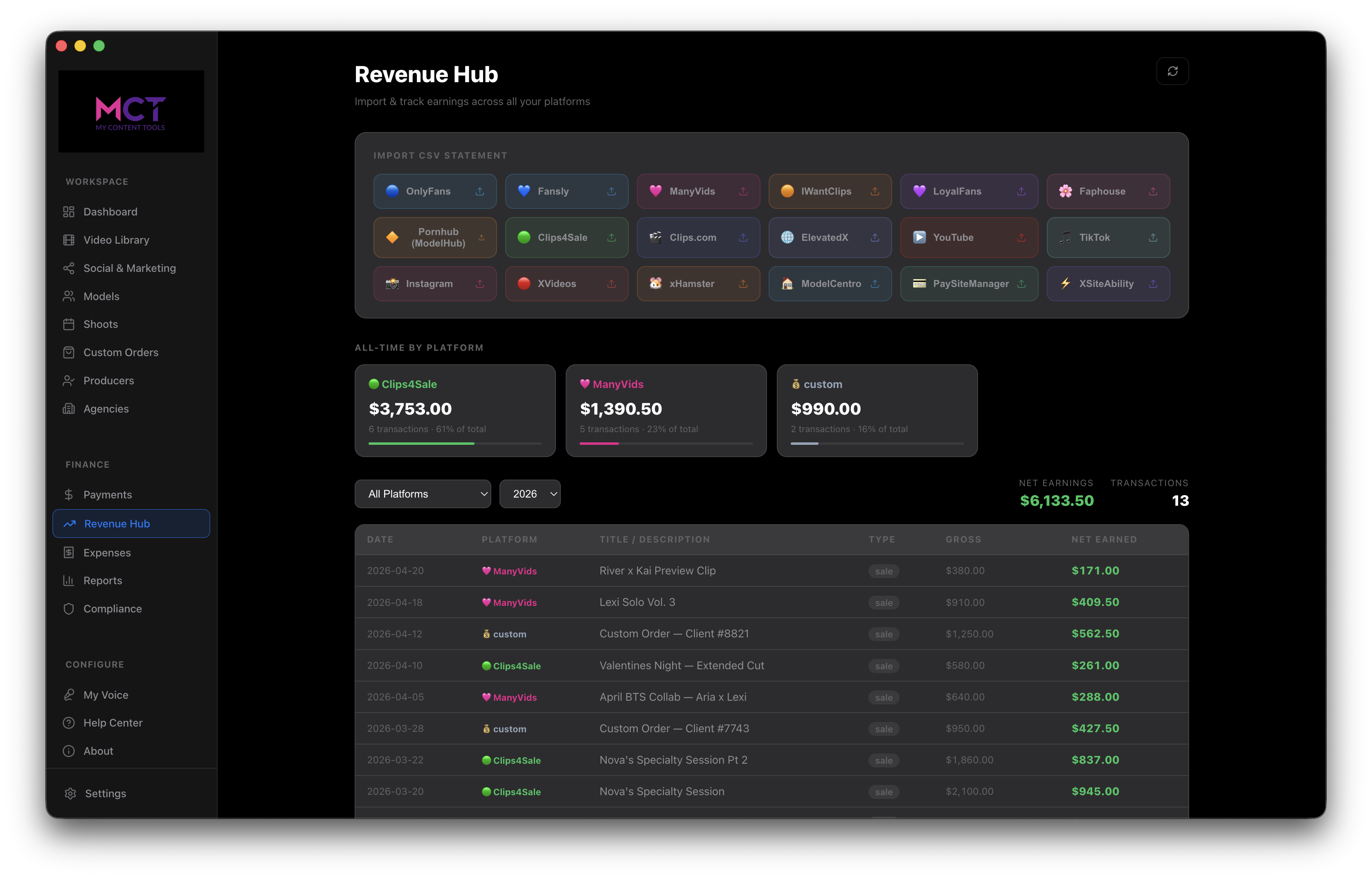Viewport: 1372px width, 879px height.
Task: Open the All Platforms filter dropdown
Action: click(x=423, y=494)
